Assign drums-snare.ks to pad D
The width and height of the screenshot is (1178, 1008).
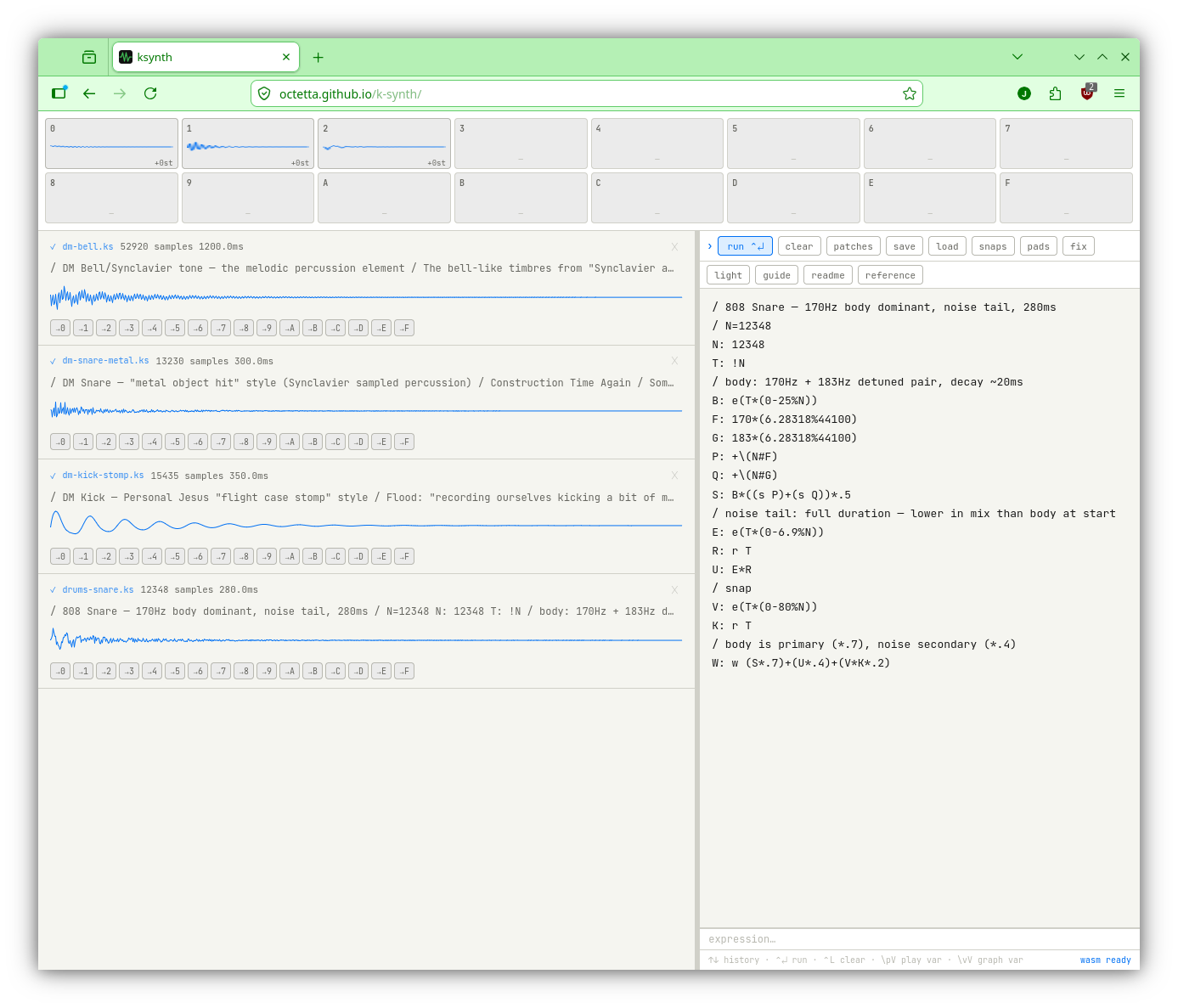click(358, 671)
